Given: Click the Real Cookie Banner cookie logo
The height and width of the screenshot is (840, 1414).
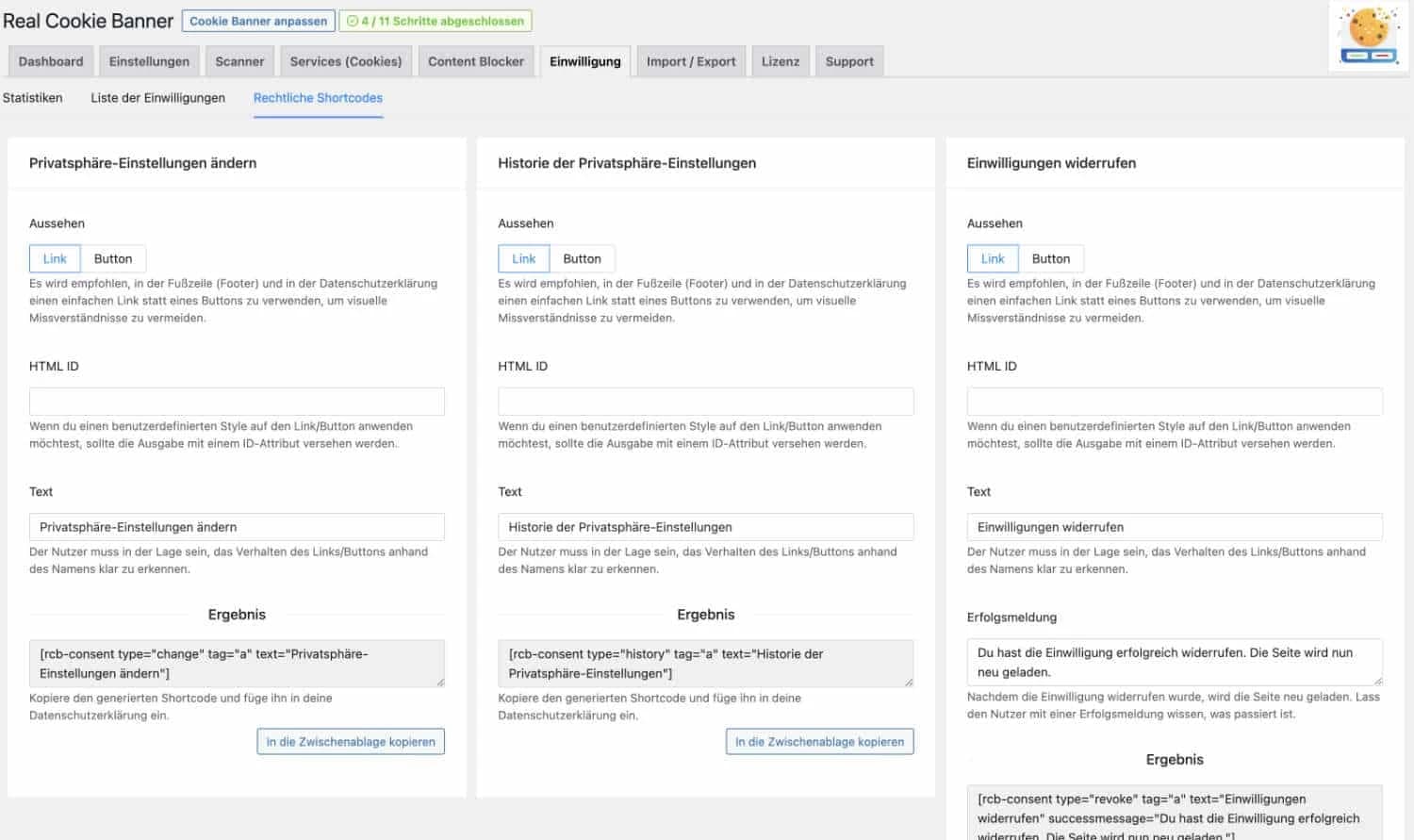Looking at the screenshot, I should [1368, 36].
